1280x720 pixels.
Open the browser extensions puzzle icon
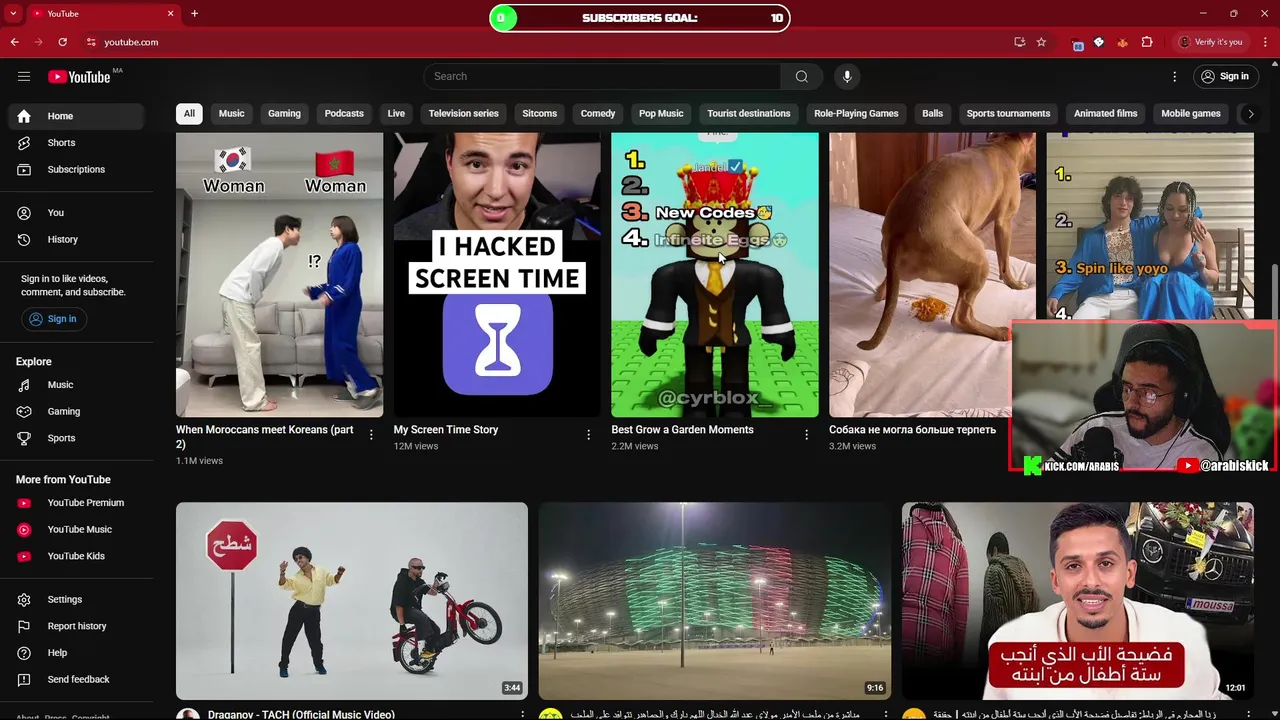1147,42
